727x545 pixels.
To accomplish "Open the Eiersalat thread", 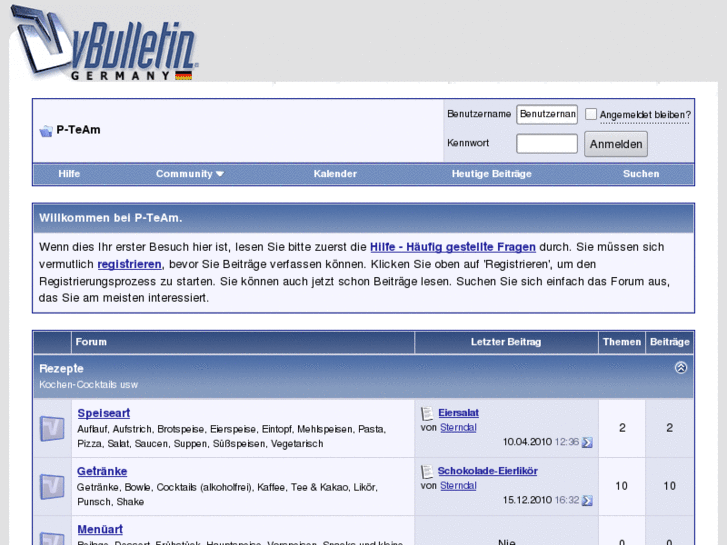I will point(459,413).
